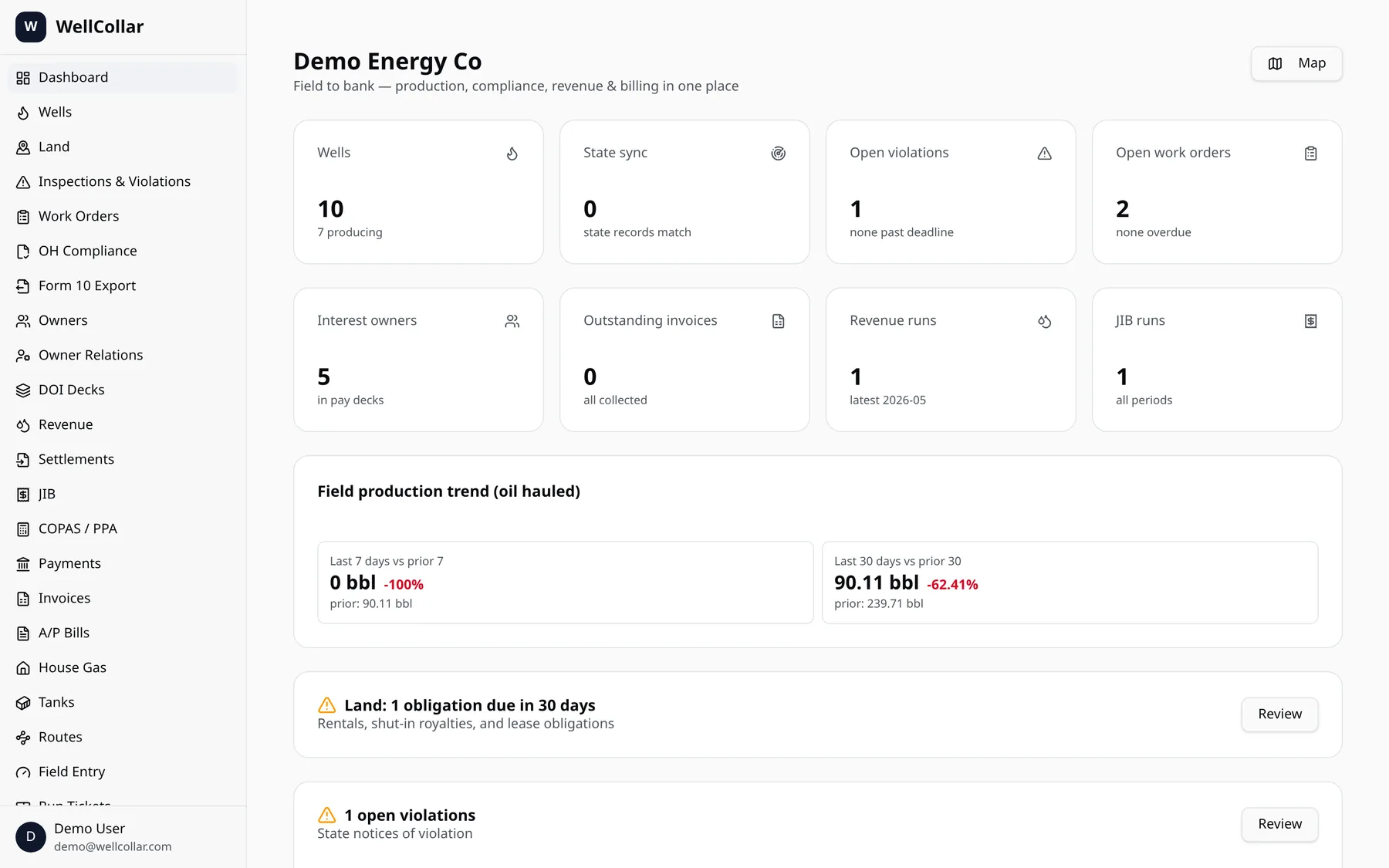Viewport: 1389px width, 868px height.
Task: Click the House Gas home icon
Action: click(x=23, y=668)
